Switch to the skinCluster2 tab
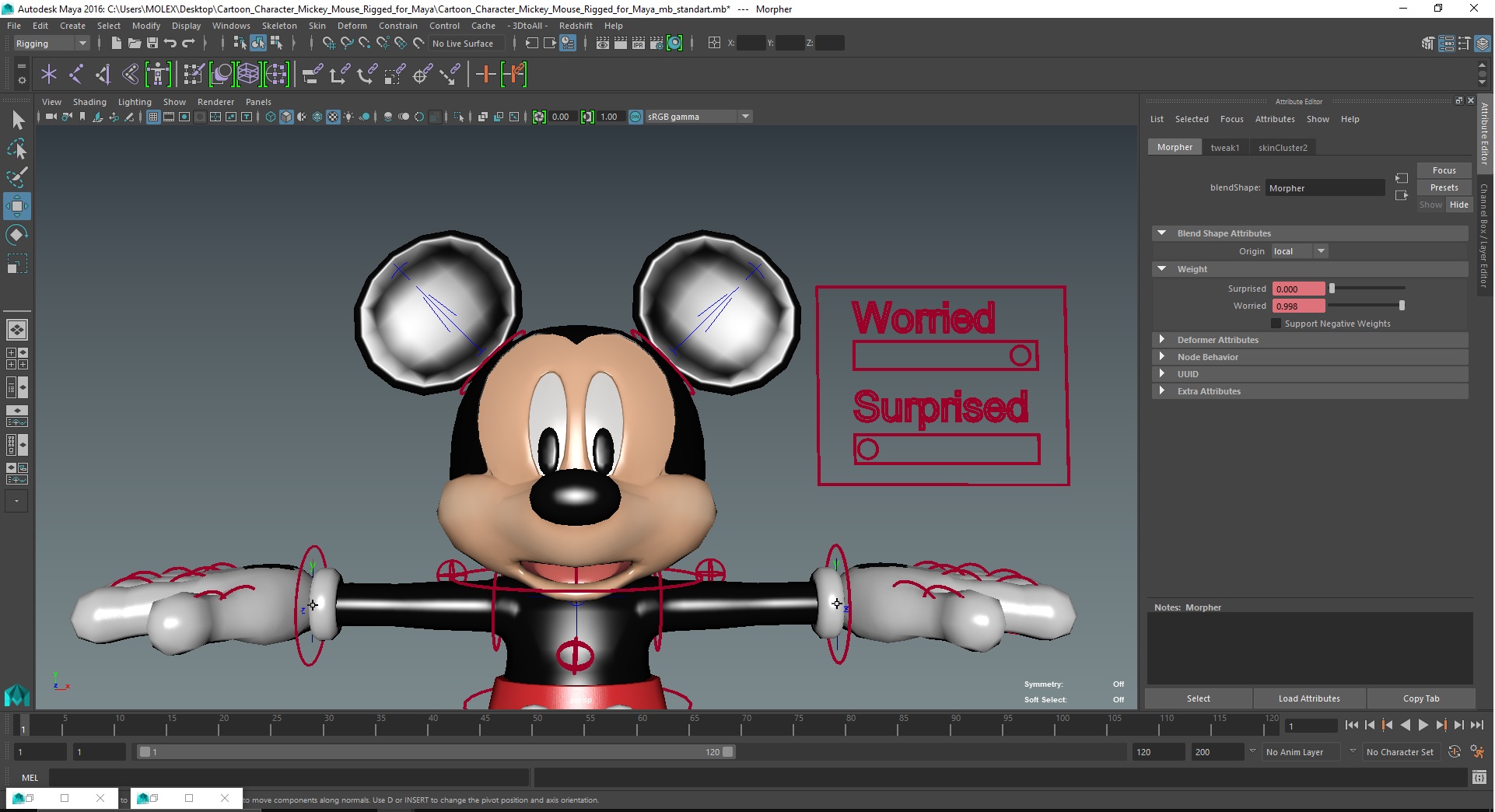The image size is (1495, 812). tap(1283, 148)
